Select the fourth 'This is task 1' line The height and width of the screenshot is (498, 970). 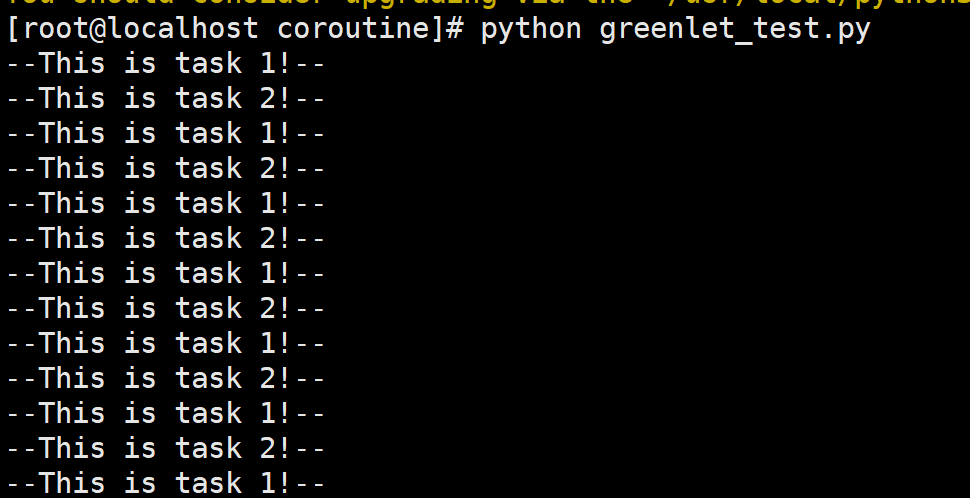point(166,273)
